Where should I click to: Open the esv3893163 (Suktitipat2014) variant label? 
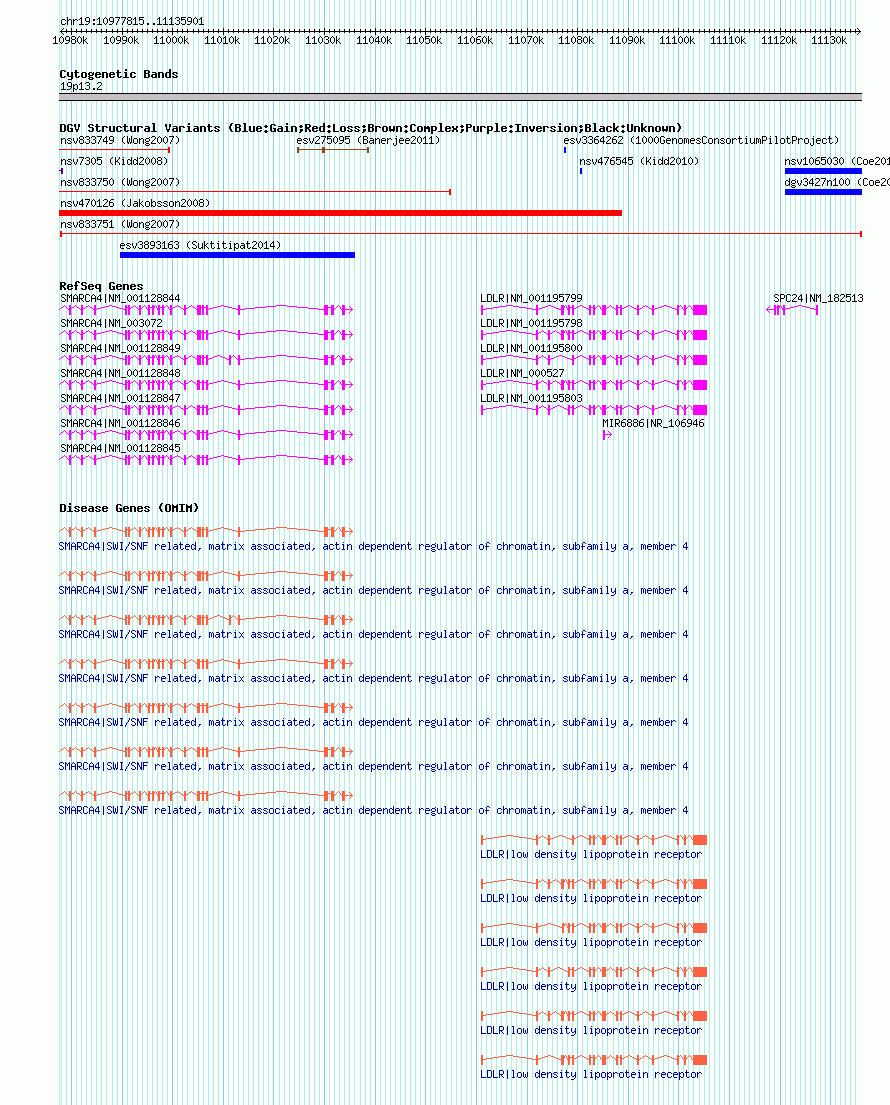200,245
